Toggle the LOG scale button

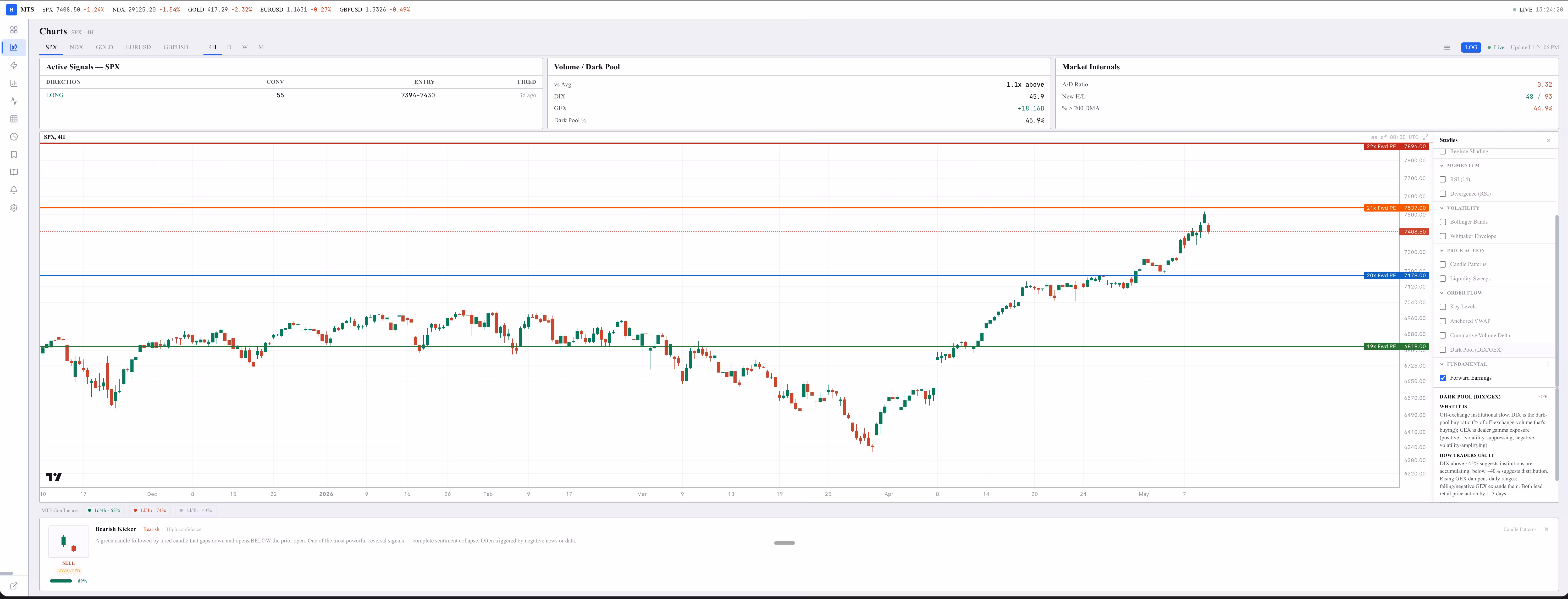tap(1471, 47)
